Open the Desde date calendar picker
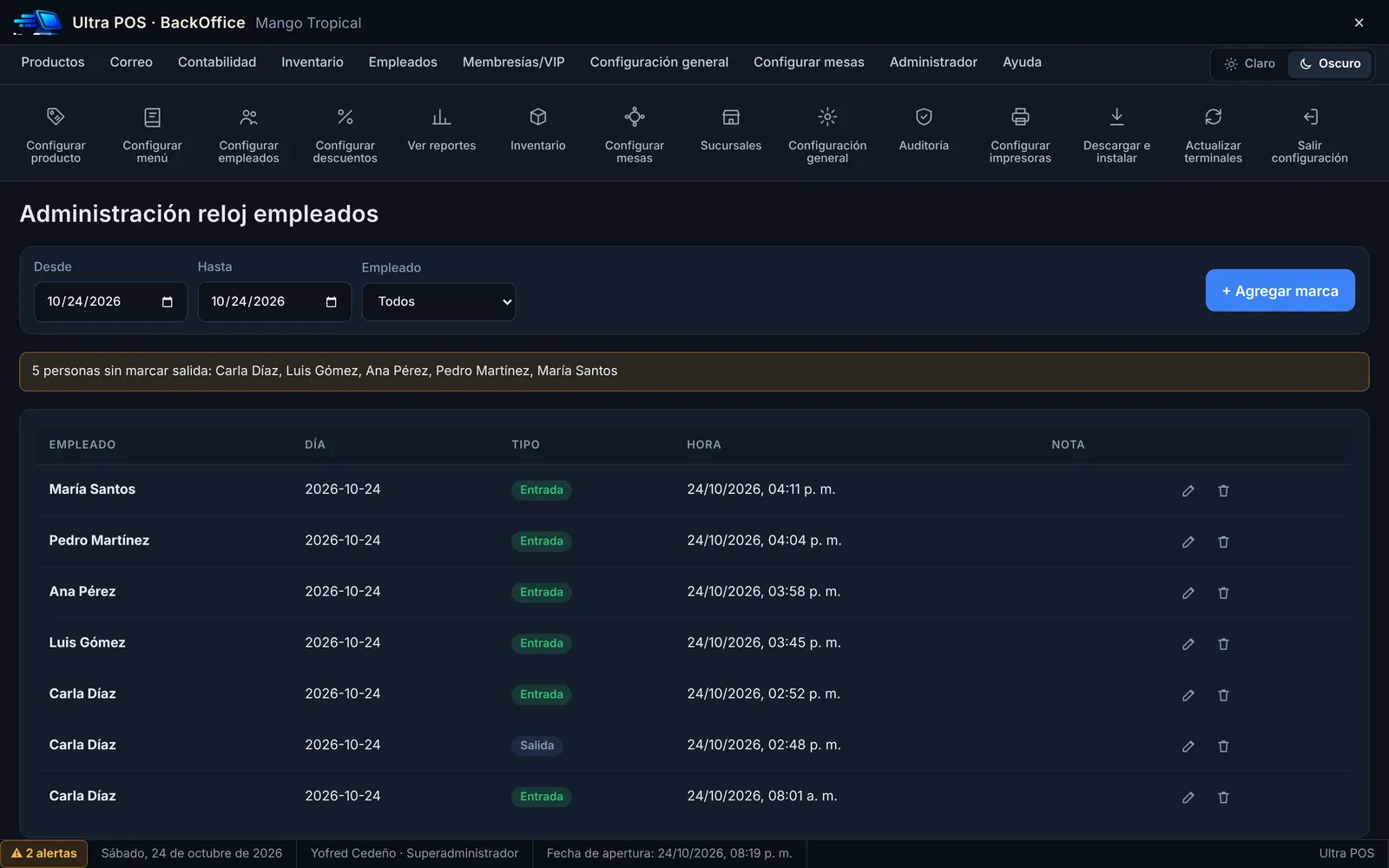The width and height of the screenshot is (1389, 868). [168, 302]
